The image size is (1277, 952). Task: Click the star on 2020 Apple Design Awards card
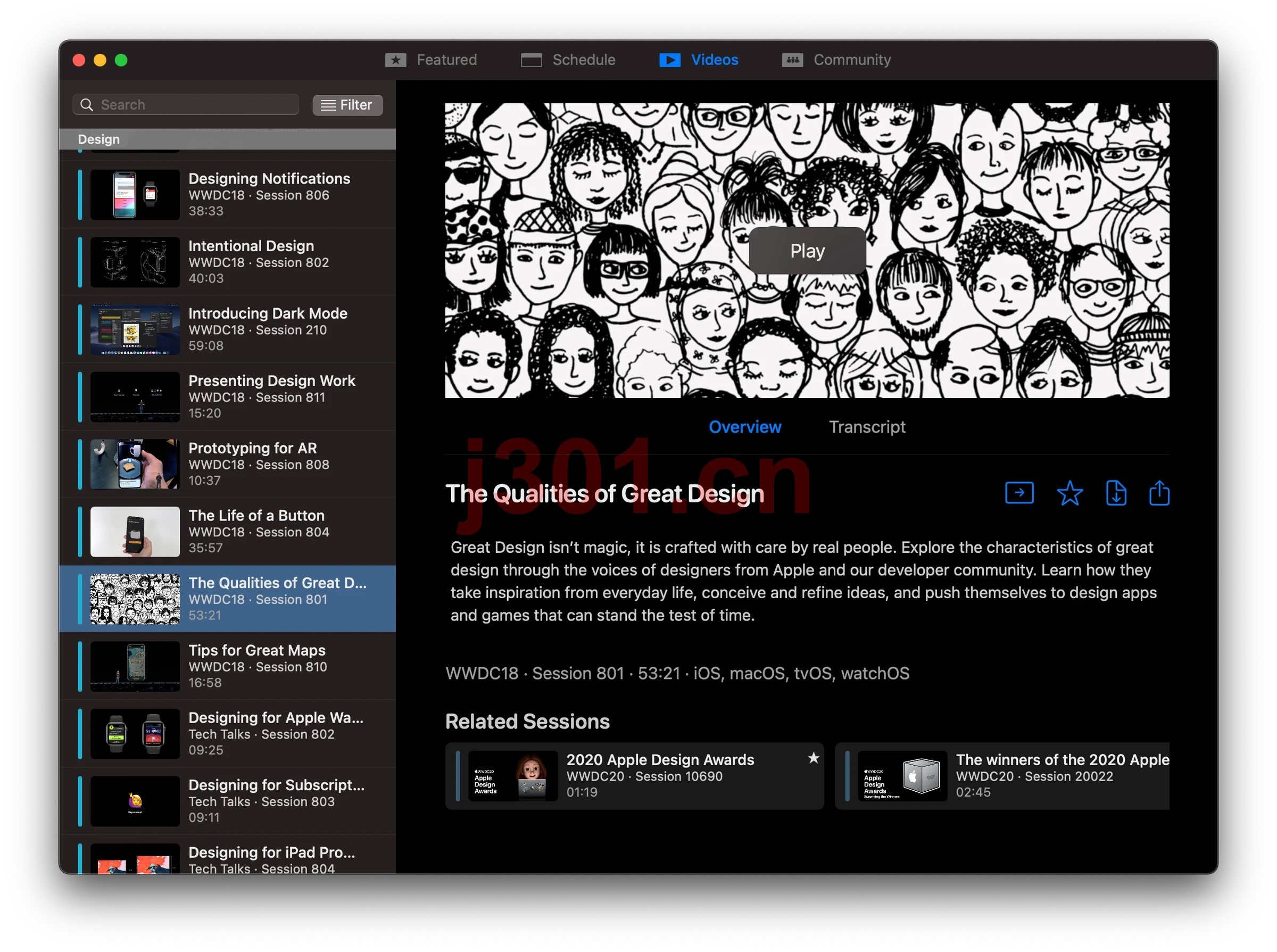[x=813, y=758]
